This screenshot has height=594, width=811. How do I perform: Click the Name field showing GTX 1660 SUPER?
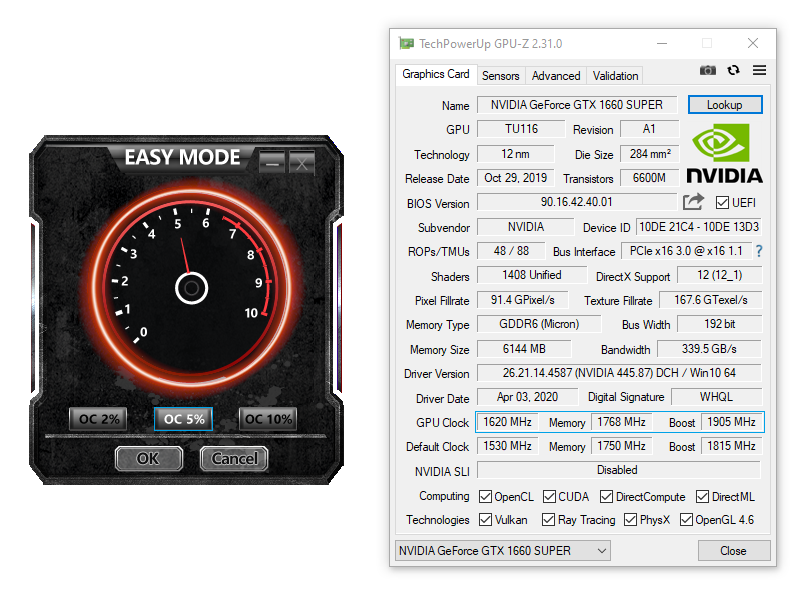click(577, 105)
